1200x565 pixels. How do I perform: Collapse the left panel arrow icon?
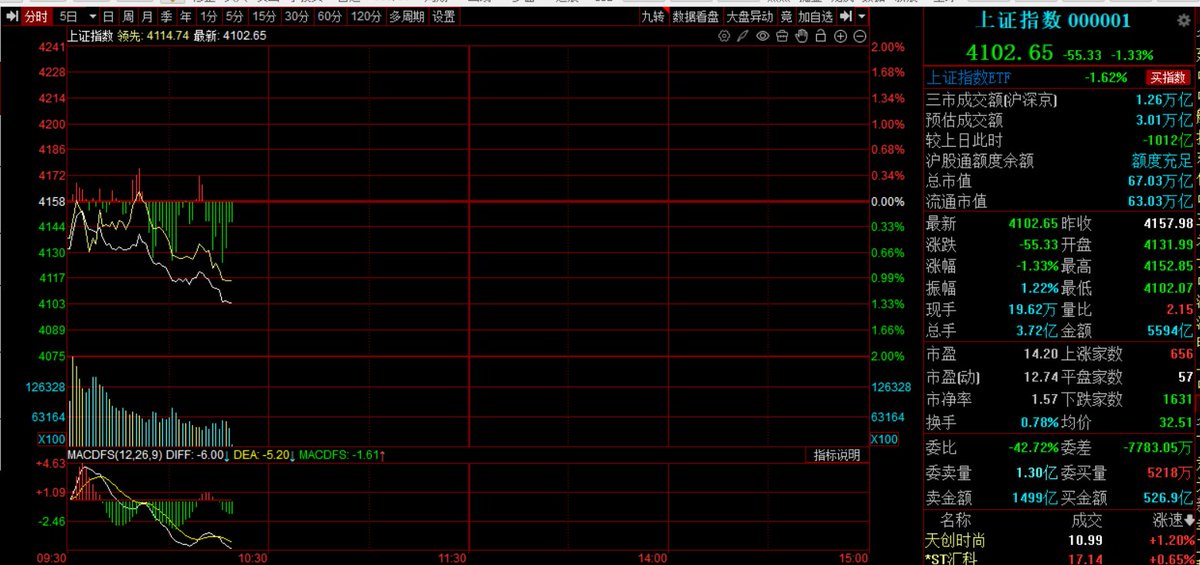[x=12, y=16]
